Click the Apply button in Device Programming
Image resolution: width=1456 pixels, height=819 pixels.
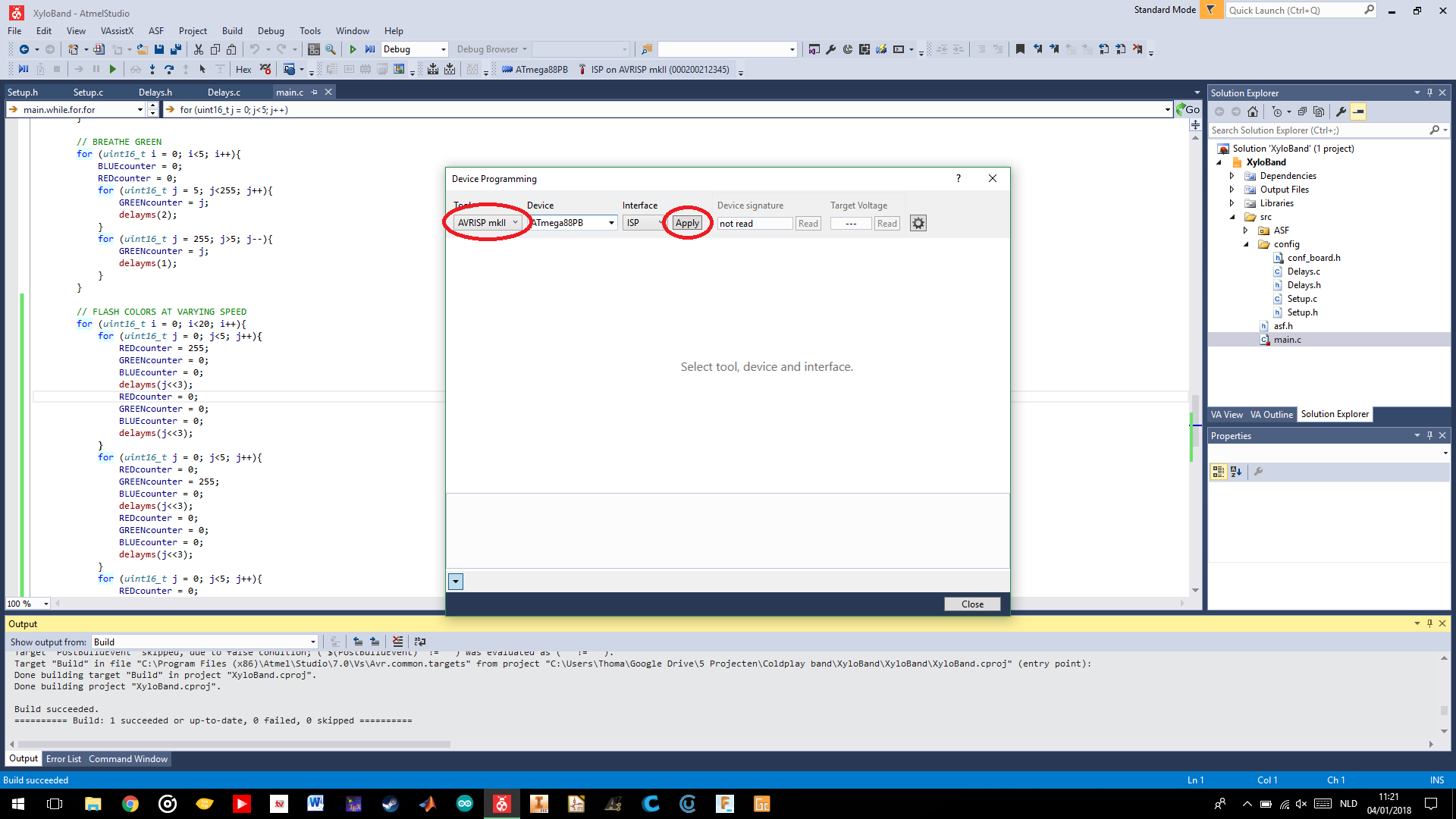(x=687, y=223)
